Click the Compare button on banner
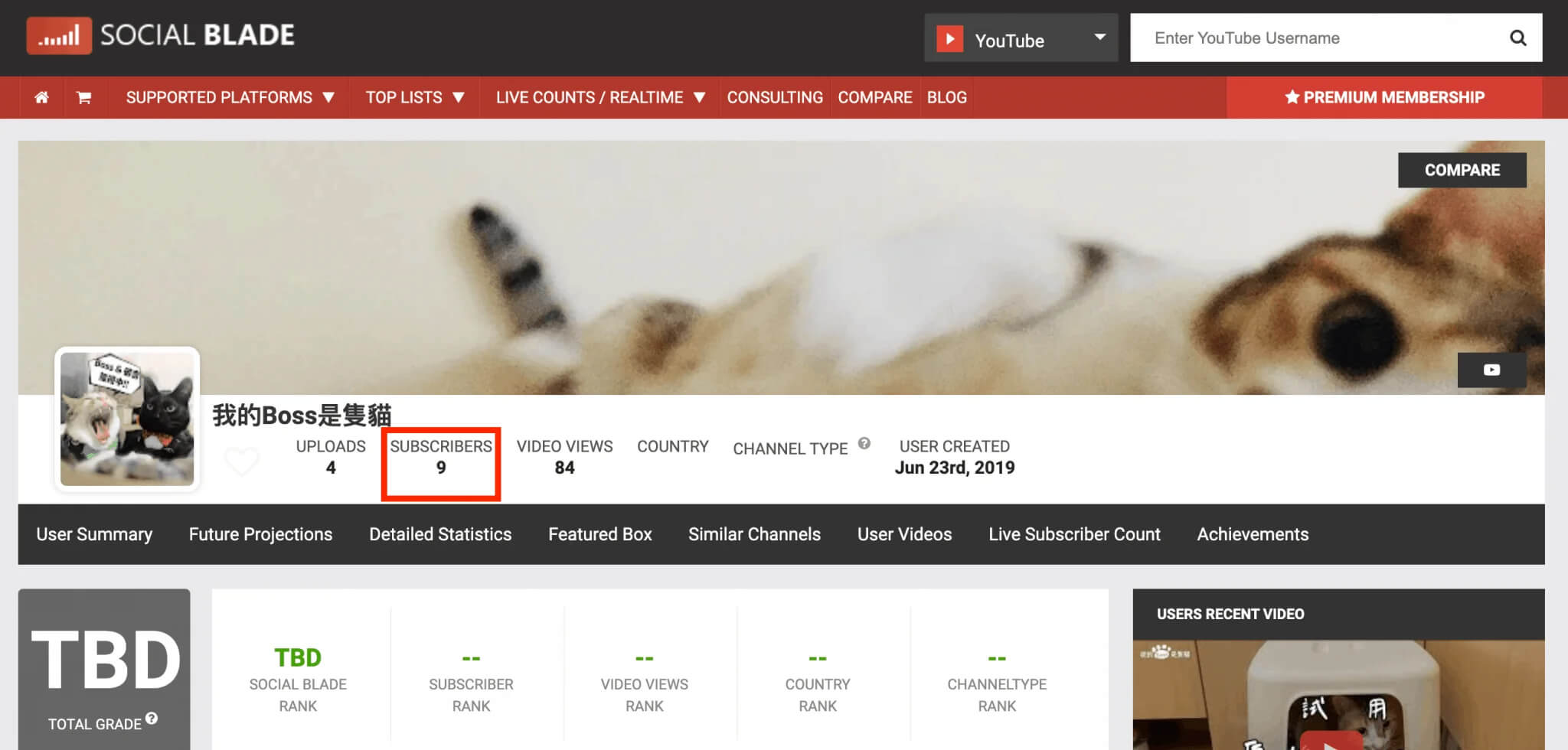This screenshot has height=750, width=1568. [1462, 170]
